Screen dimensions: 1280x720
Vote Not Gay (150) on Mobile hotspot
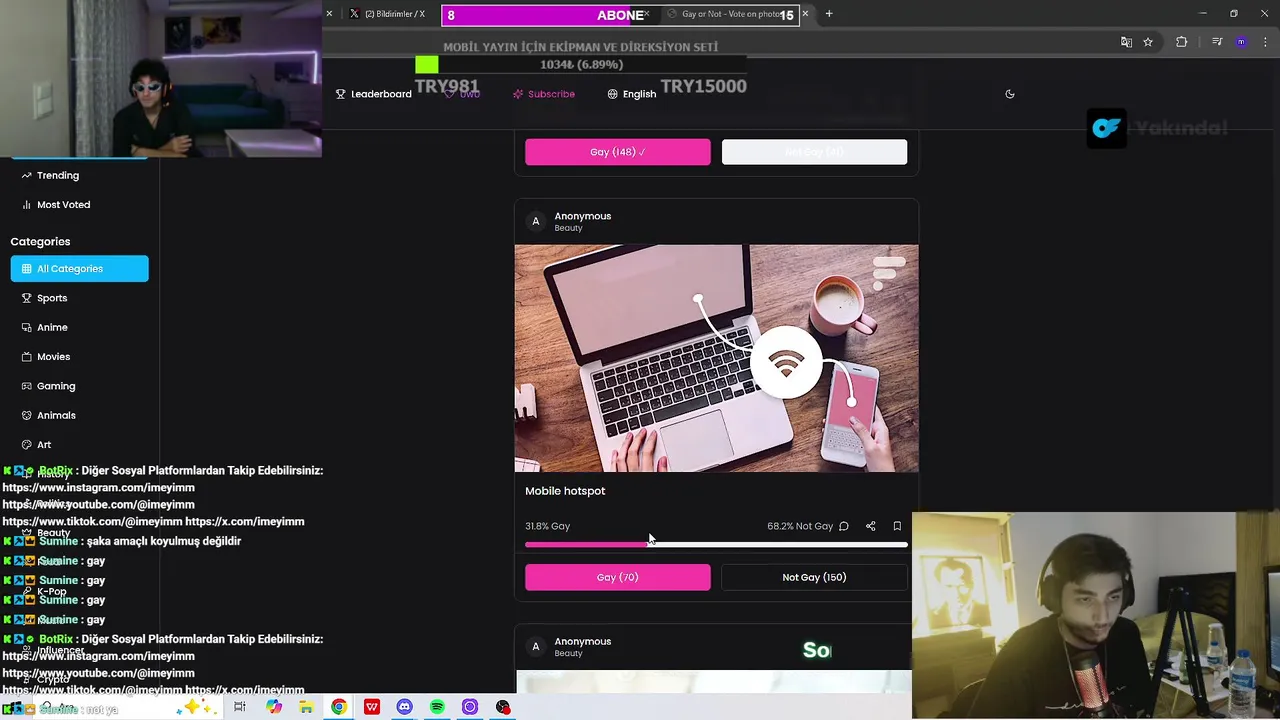point(814,577)
